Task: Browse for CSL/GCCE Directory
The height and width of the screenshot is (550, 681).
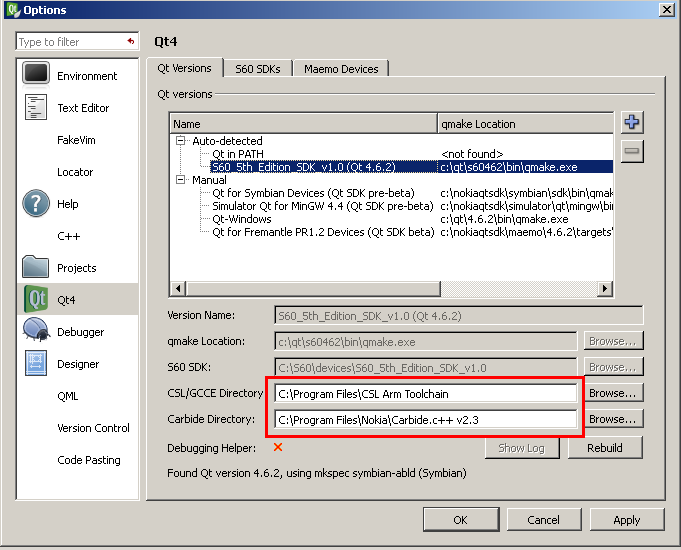Action: pyautogui.click(x=613, y=393)
